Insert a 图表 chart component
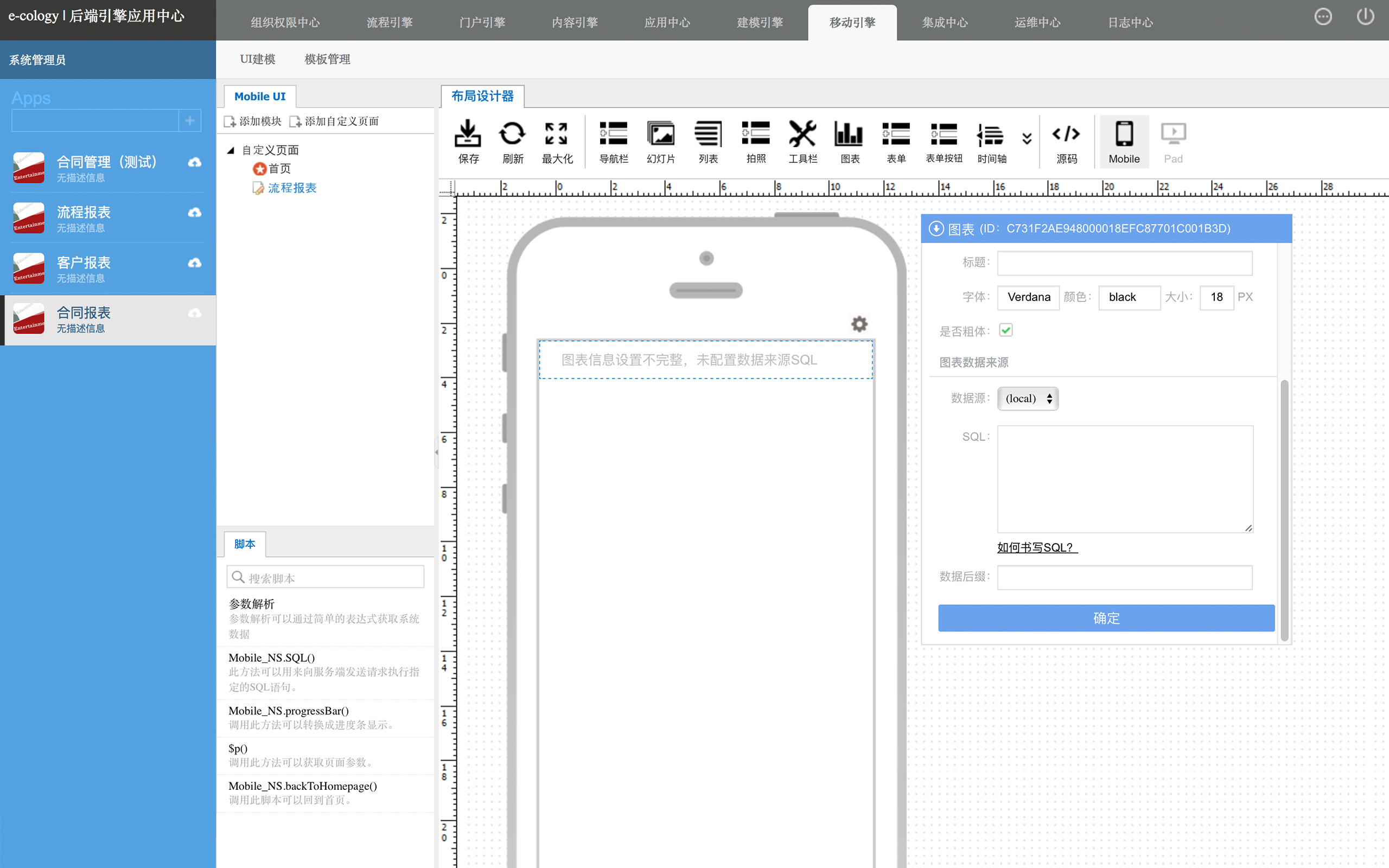The height and width of the screenshot is (868, 1389). [x=850, y=141]
